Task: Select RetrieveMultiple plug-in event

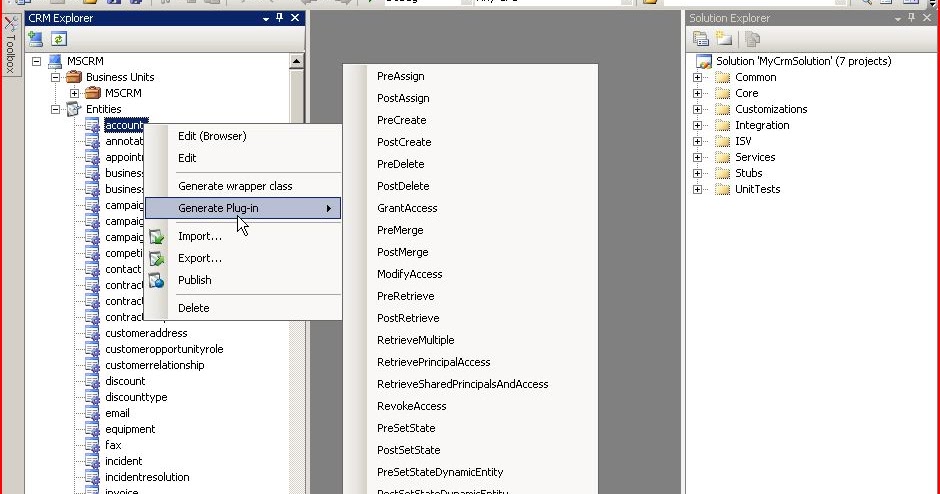Action: coord(415,340)
